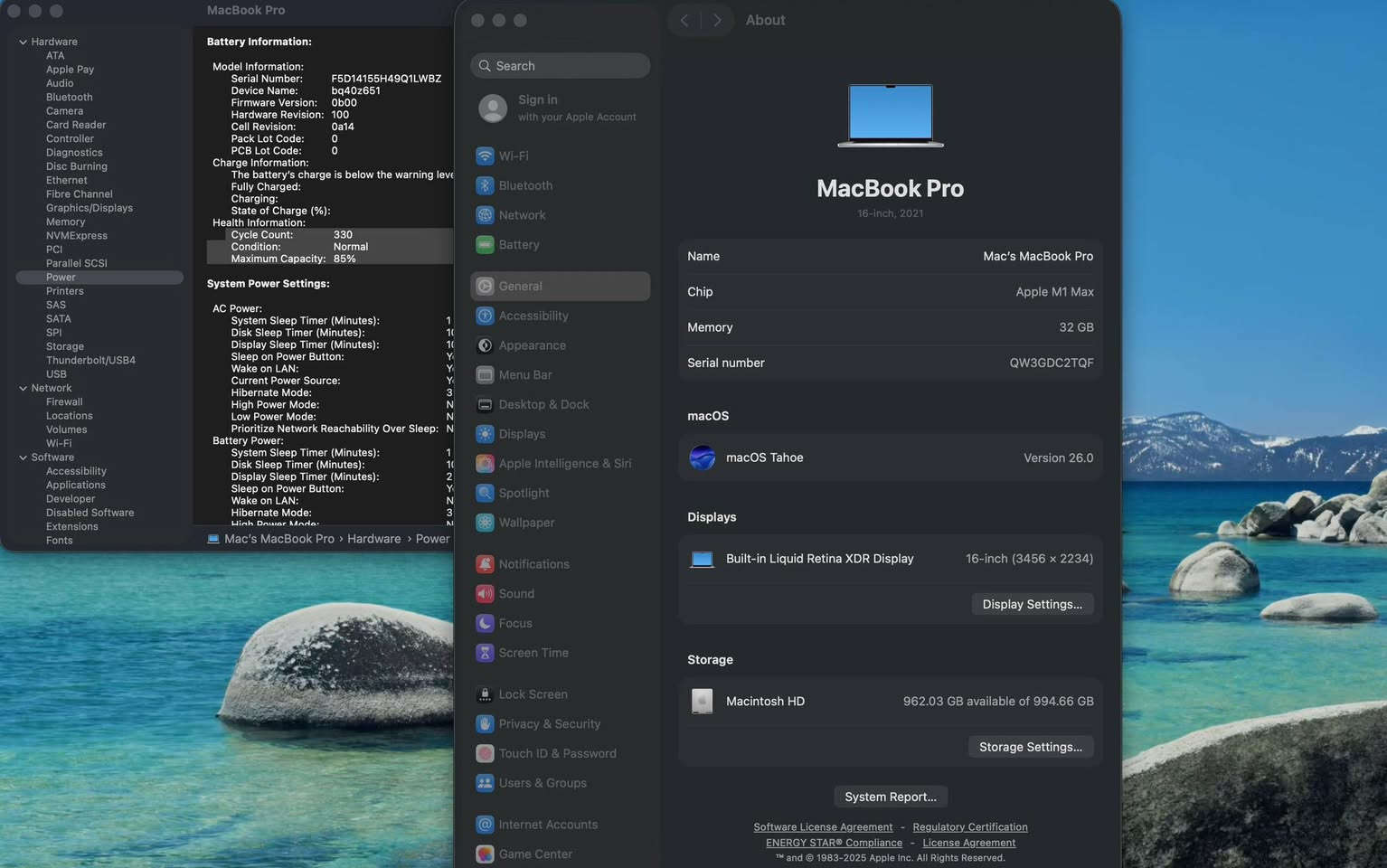The width and height of the screenshot is (1387, 868).
Task: Select Graphics/Displays in System Information
Action: 90,208
